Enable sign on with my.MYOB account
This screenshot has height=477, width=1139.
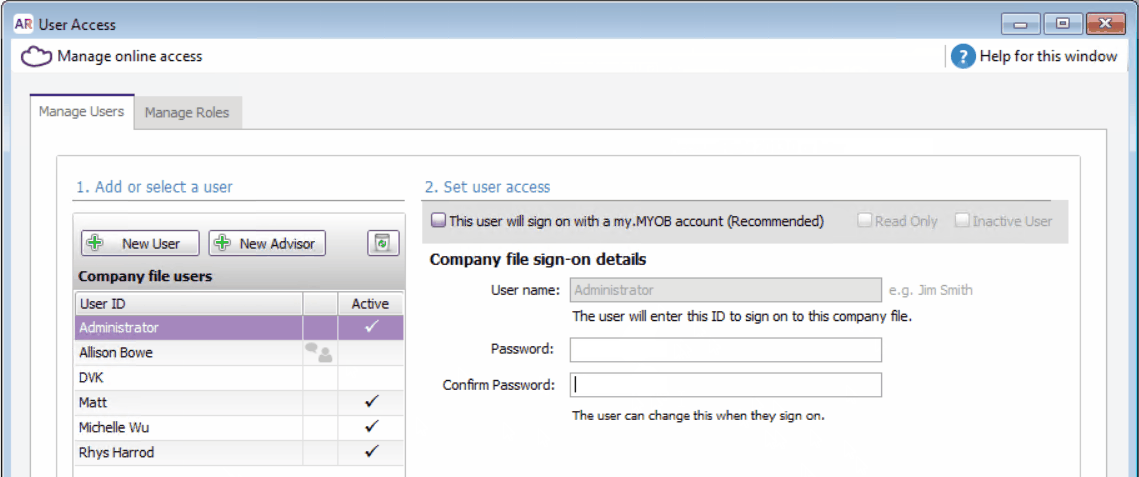pyautogui.click(x=438, y=221)
